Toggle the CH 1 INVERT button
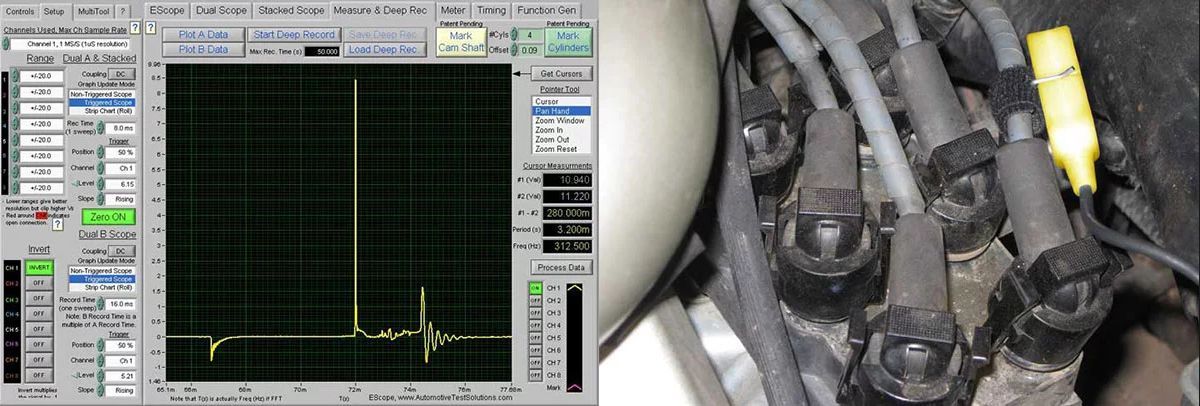Viewport: 1200px width, 406px height. (39, 267)
